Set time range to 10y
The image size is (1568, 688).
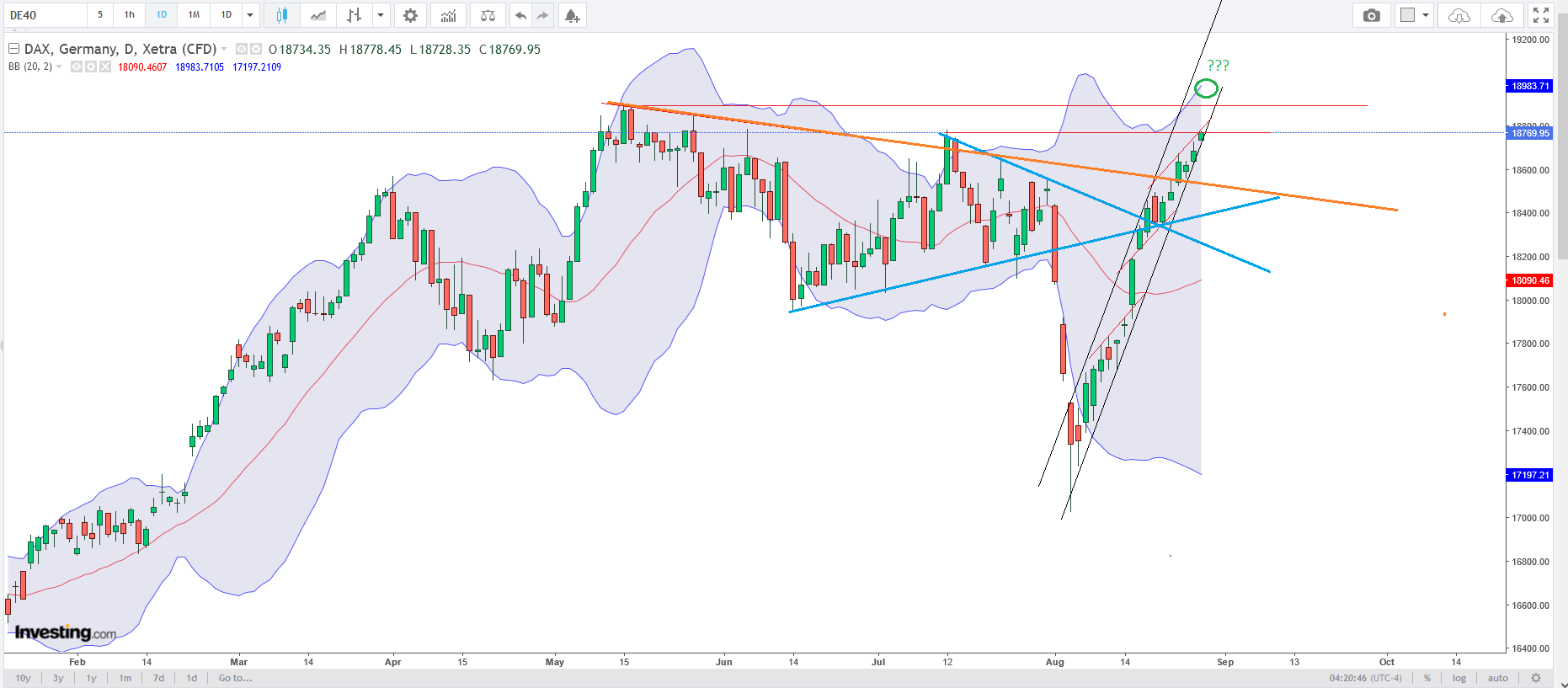[x=24, y=678]
